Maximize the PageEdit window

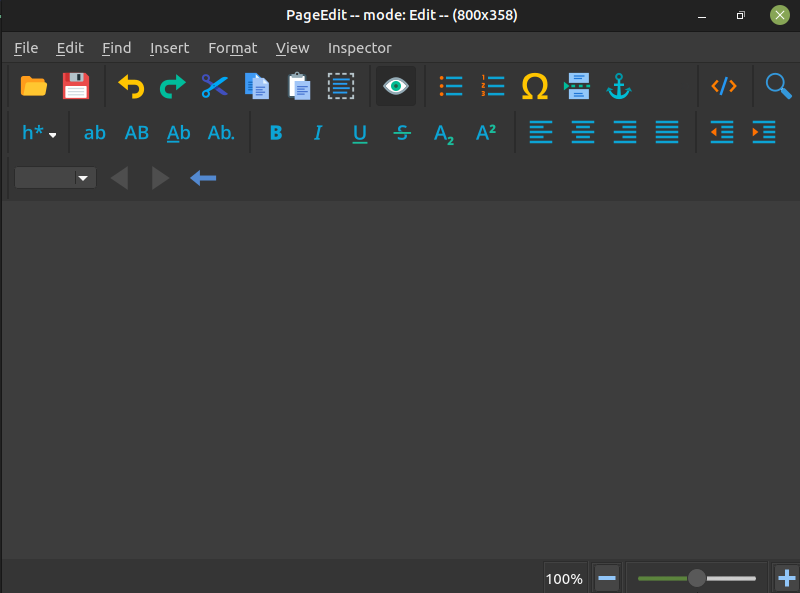pyautogui.click(x=741, y=15)
